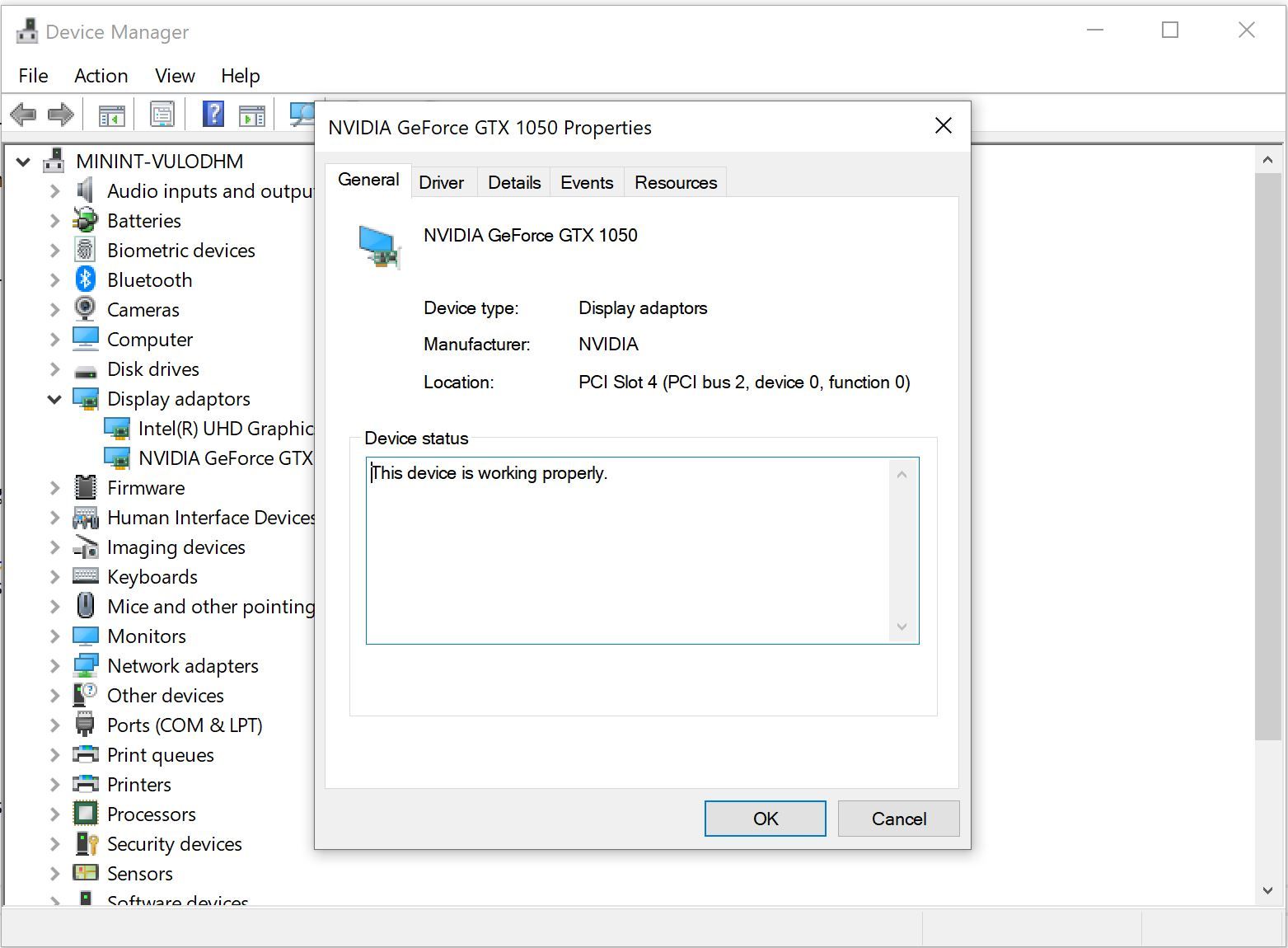Expand the Printers category chevron
This screenshot has width=1288, height=948.
[54, 785]
